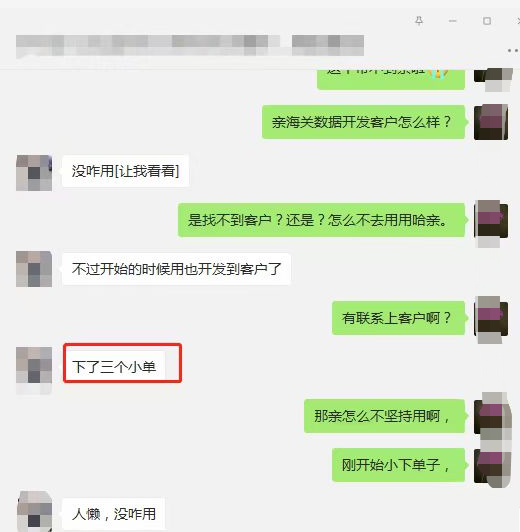Select the "人懒，没咋用" message
Screen dimensions: 520x532
pyautogui.click(x=113, y=514)
